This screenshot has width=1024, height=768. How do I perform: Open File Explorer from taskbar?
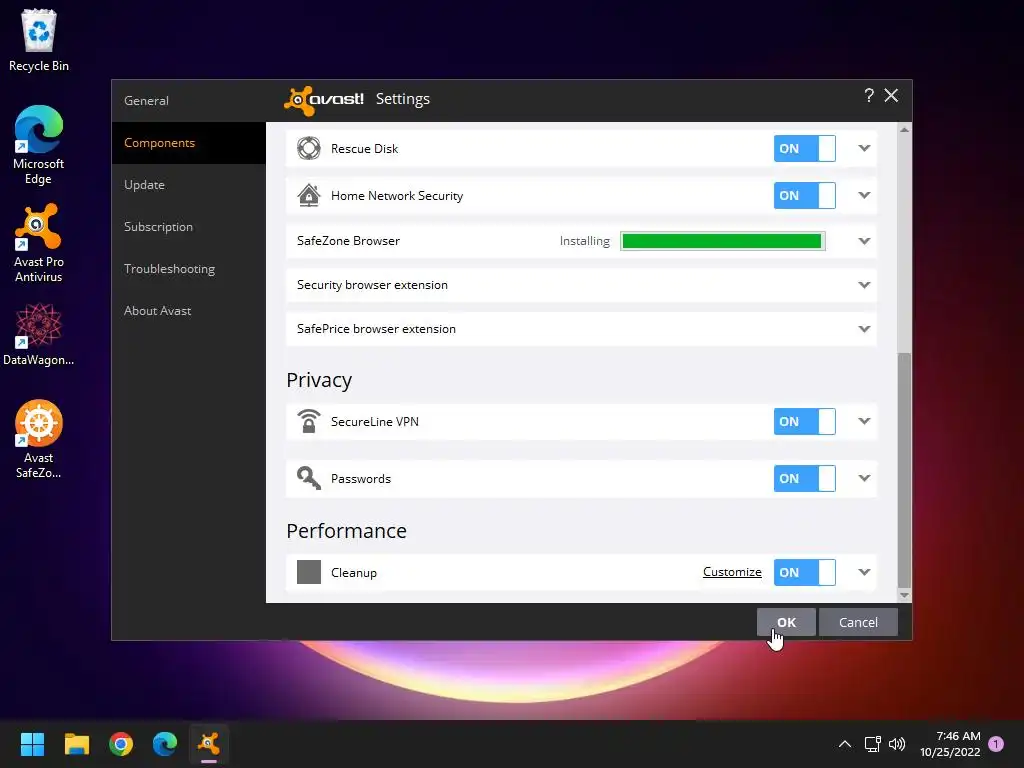pos(76,744)
